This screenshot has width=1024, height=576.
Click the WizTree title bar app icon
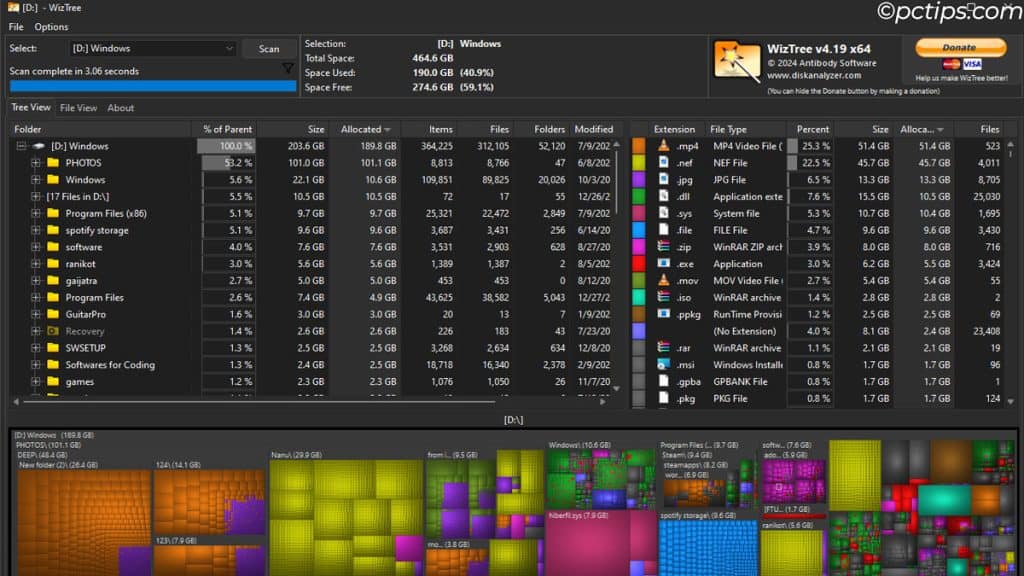(x=13, y=8)
